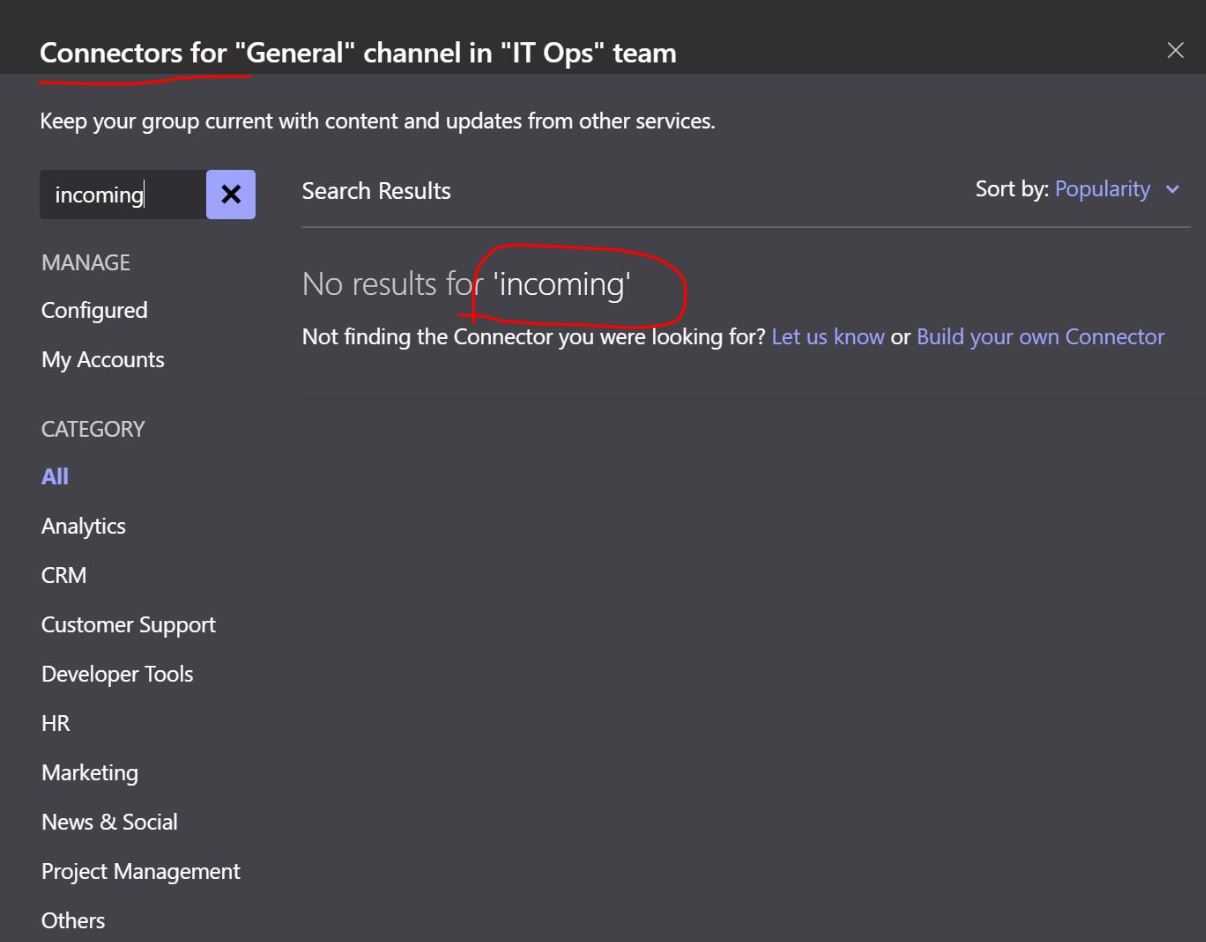1206x942 pixels.
Task: Filter connectors by CRM category
Action: point(64,575)
